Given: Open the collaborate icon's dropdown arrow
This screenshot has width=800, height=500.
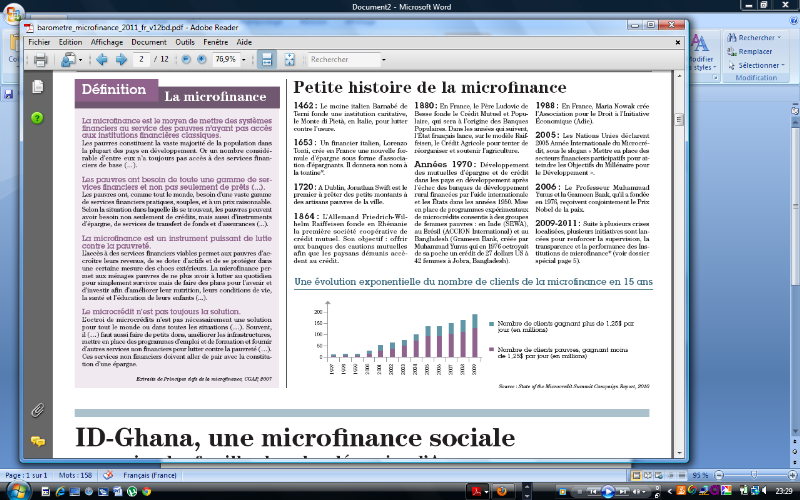Looking at the screenshot, I should click(x=81, y=60).
